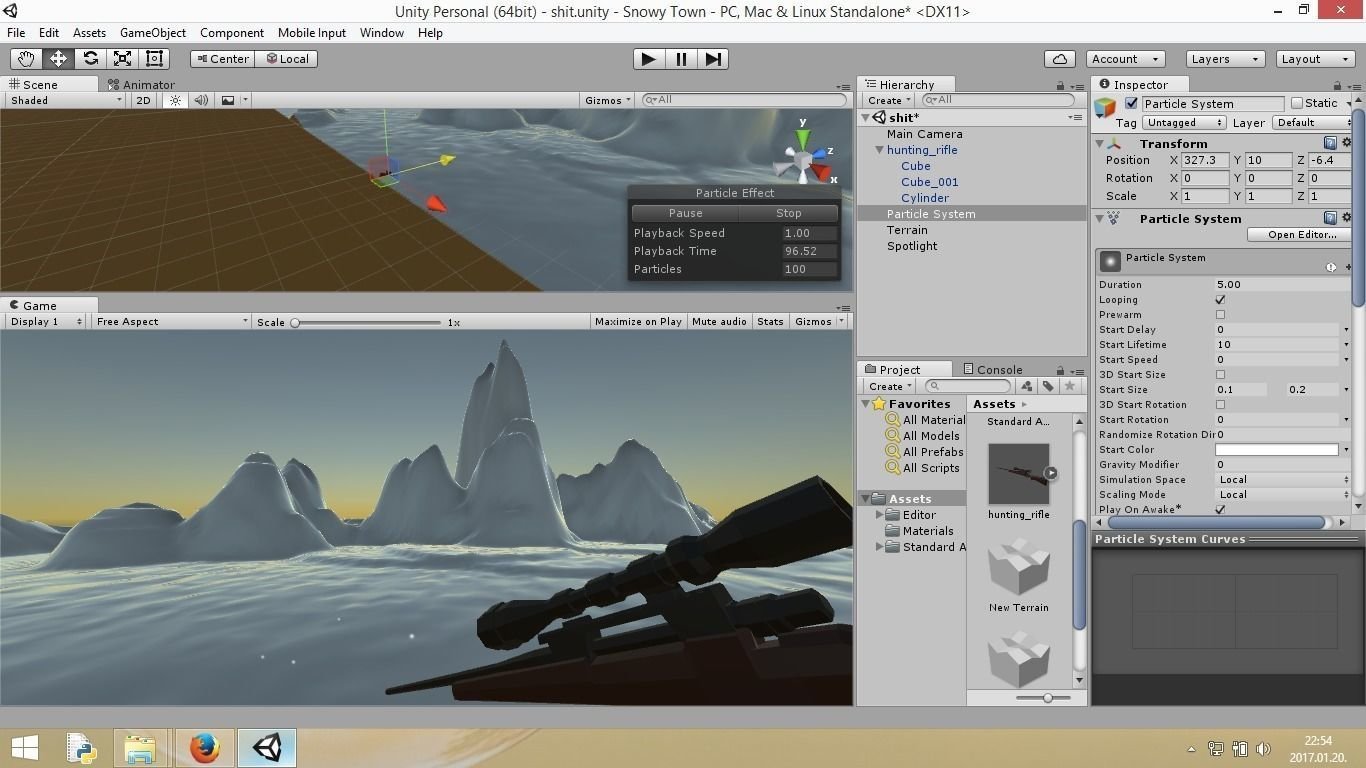The image size is (1366, 768).
Task: Open Free Aspect dropdown
Action: tap(171, 322)
